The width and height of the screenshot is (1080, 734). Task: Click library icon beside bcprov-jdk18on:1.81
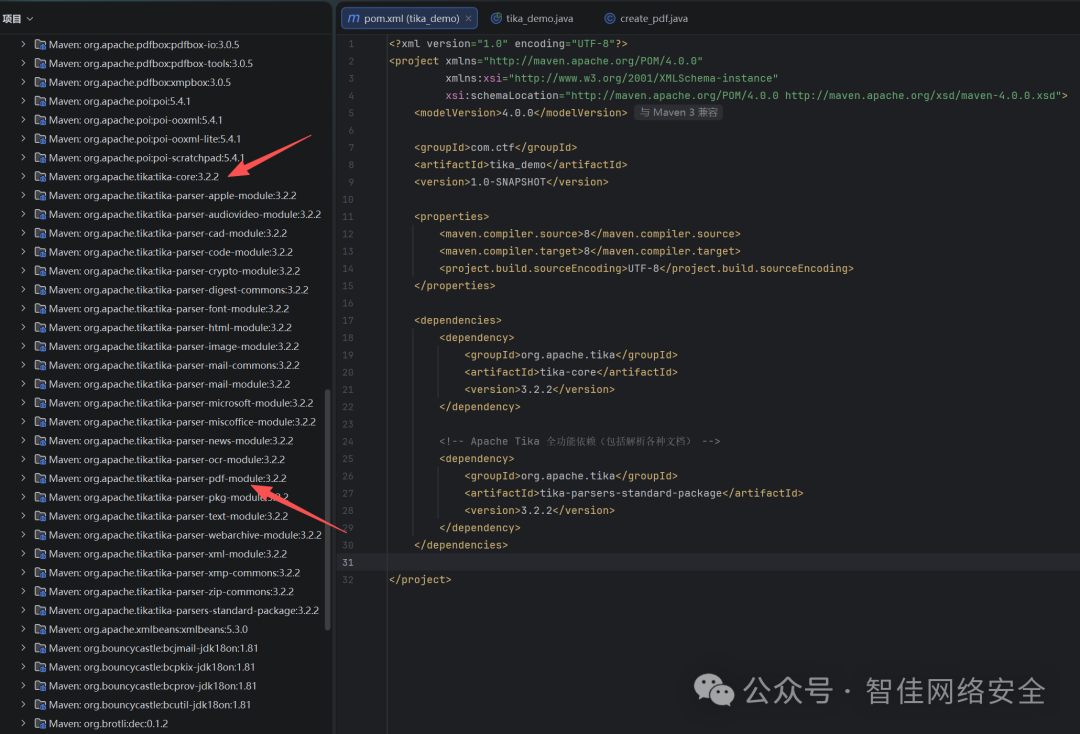point(40,686)
